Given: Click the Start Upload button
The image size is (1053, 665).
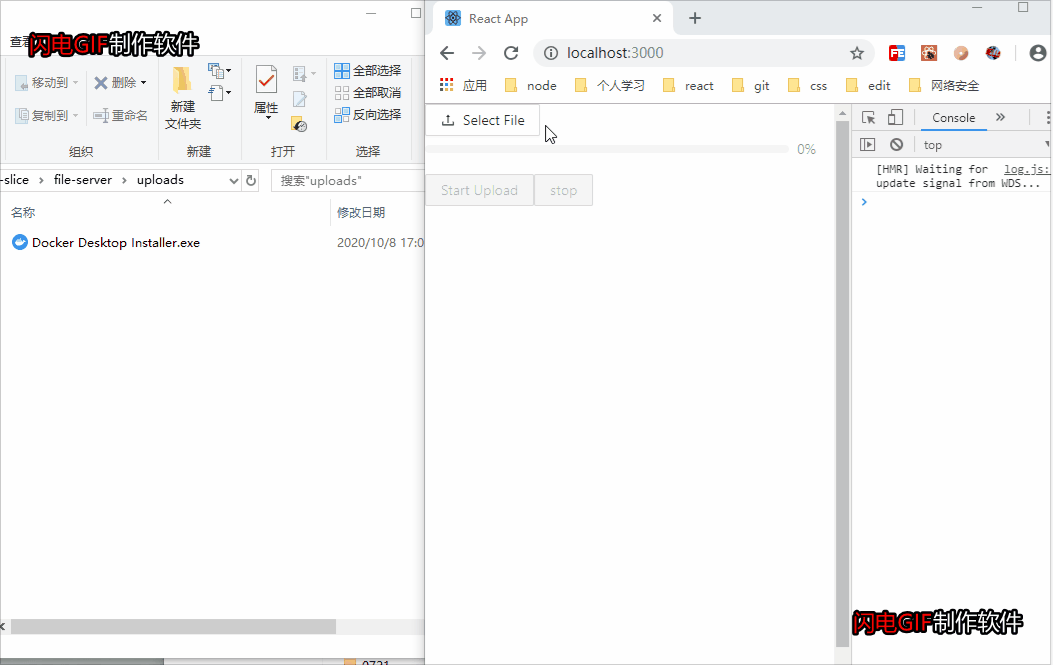Looking at the screenshot, I should 479,190.
